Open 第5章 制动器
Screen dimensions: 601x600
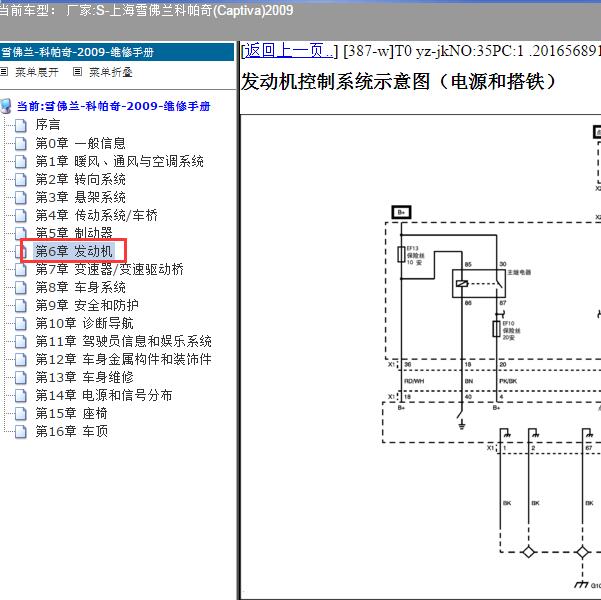click(x=74, y=233)
